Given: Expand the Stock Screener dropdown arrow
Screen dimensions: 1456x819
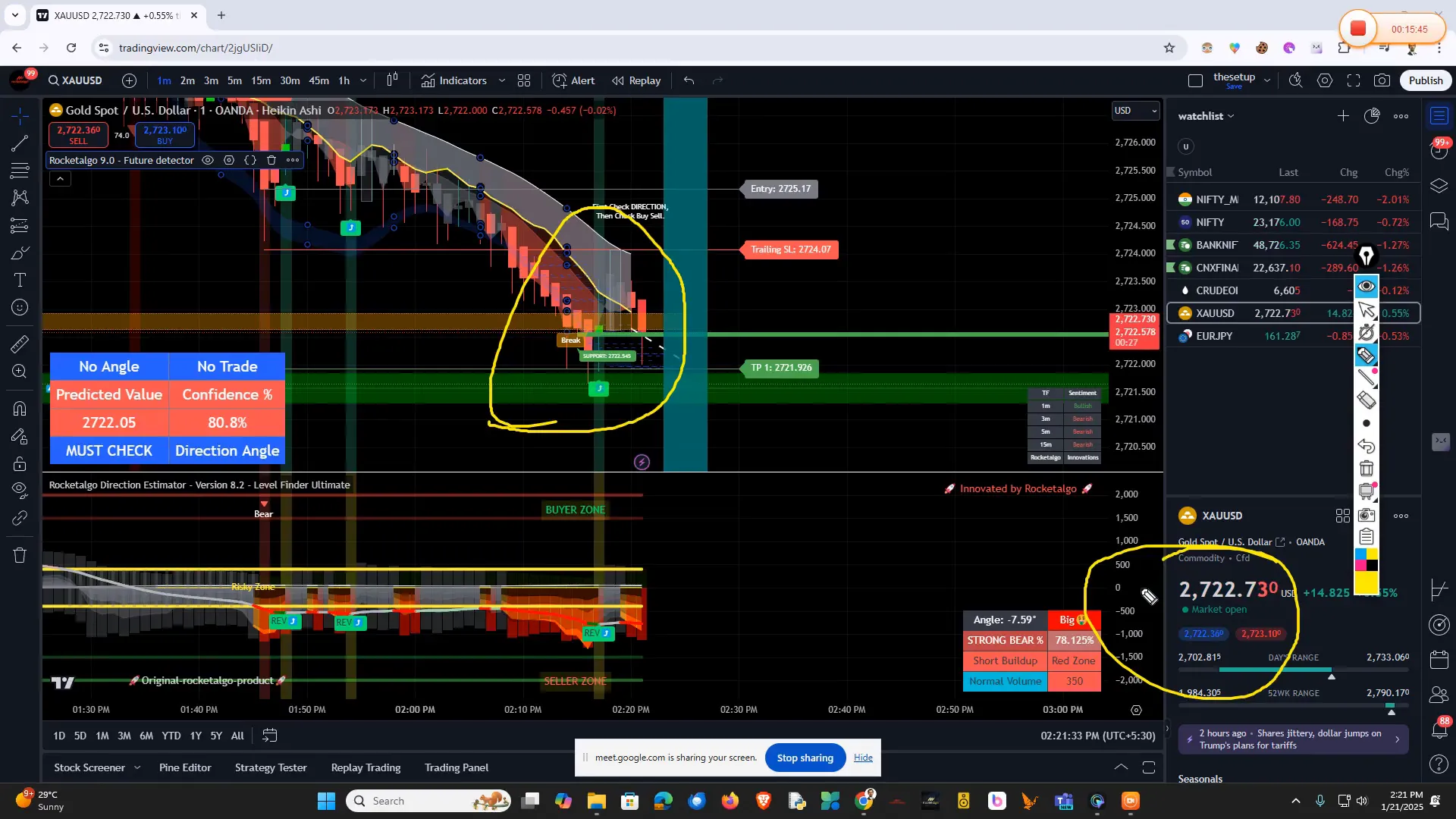Looking at the screenshot, I should click(x=137, y=767).
